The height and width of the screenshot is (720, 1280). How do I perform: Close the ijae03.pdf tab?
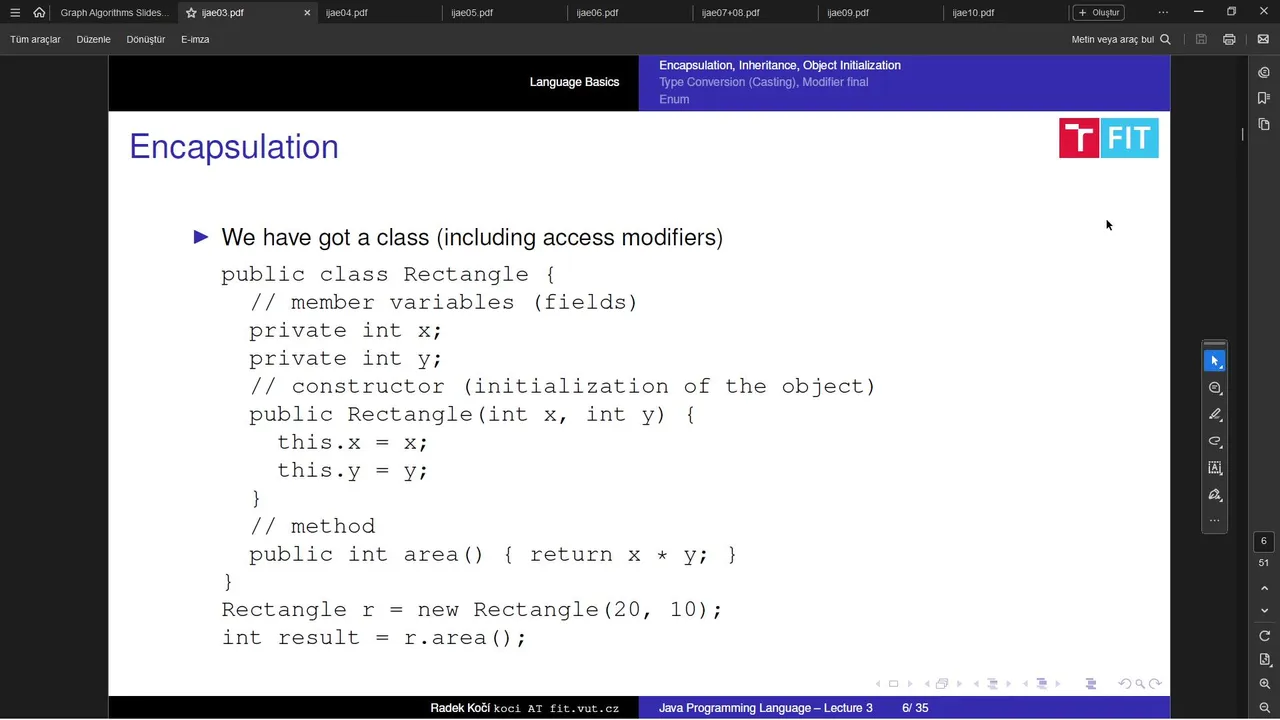(x=307, y=13)
